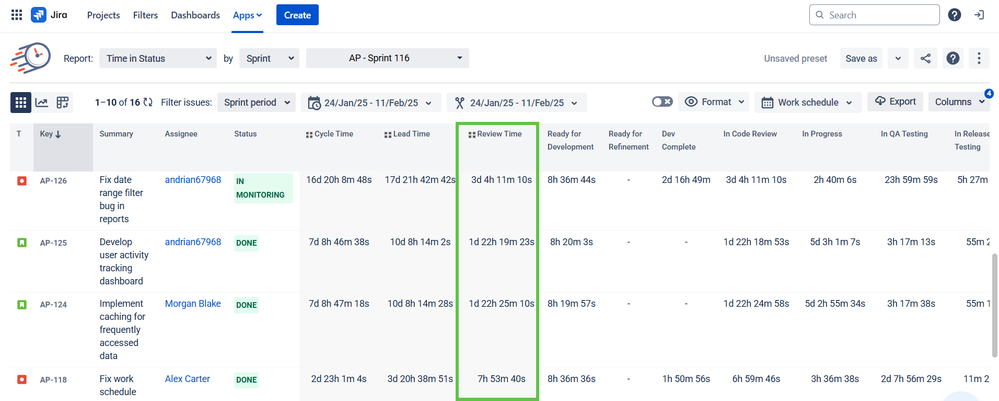
Task: Click the Assignee column header
Action: pyautogui.click(x=182, y=134)
